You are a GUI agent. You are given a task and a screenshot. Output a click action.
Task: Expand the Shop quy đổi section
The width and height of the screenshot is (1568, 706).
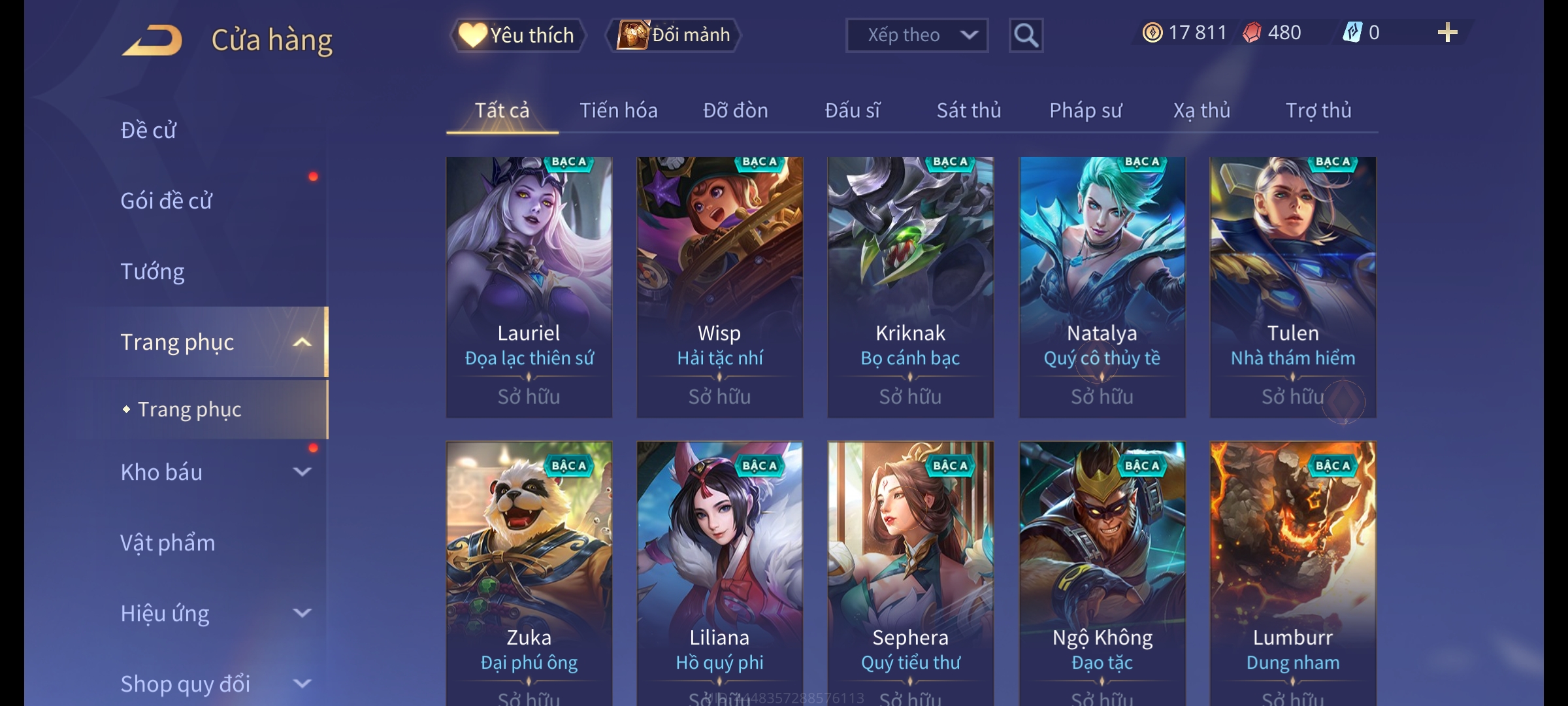click(302, 684)
